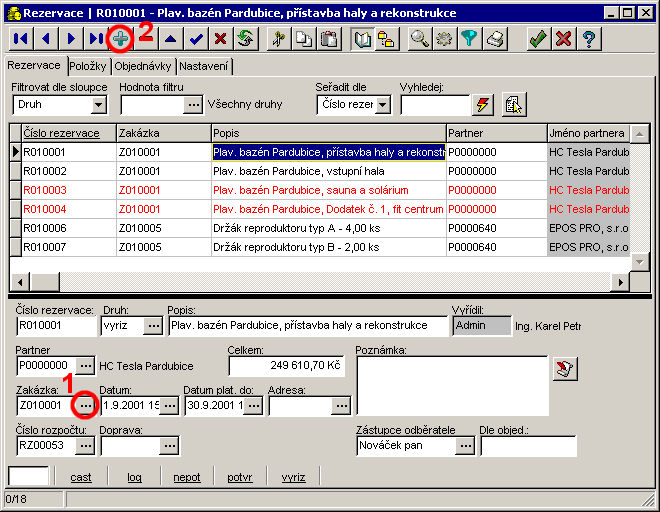Viewport: 660px width, 512px height.
Task: Click the green plus add-record icon
Action: click(x=120, y=39)
